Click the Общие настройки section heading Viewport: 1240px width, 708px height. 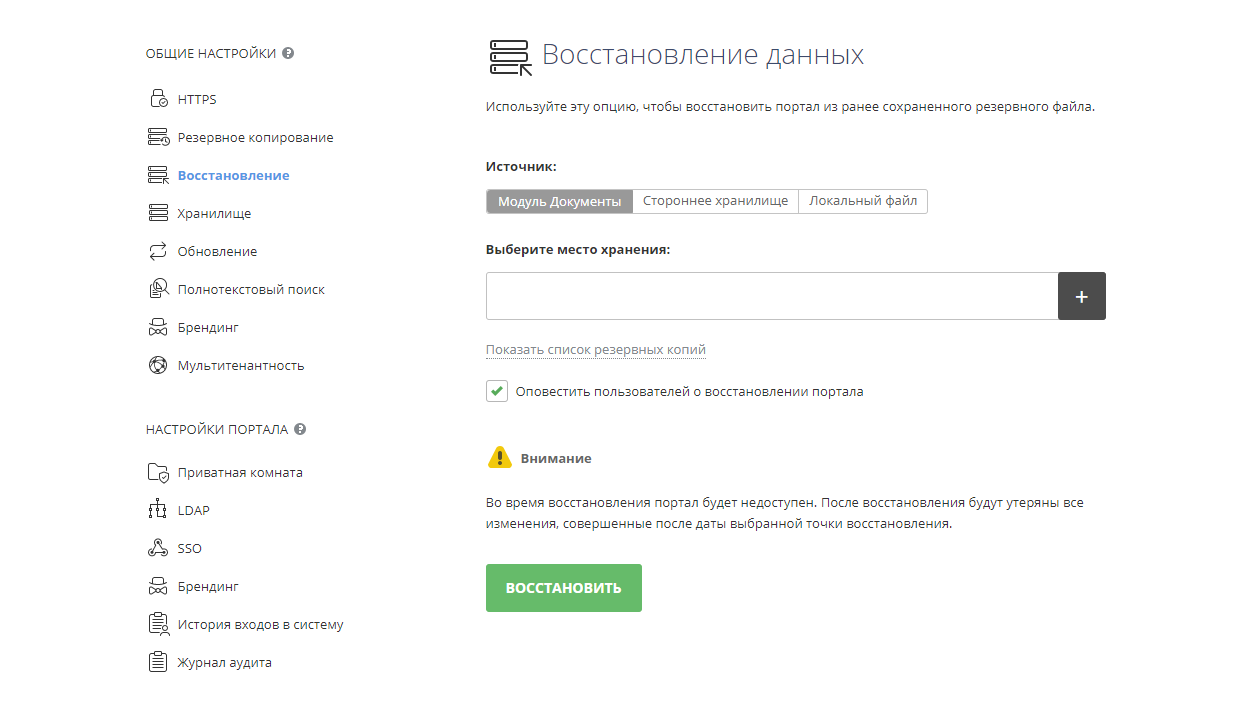point(211,53)
